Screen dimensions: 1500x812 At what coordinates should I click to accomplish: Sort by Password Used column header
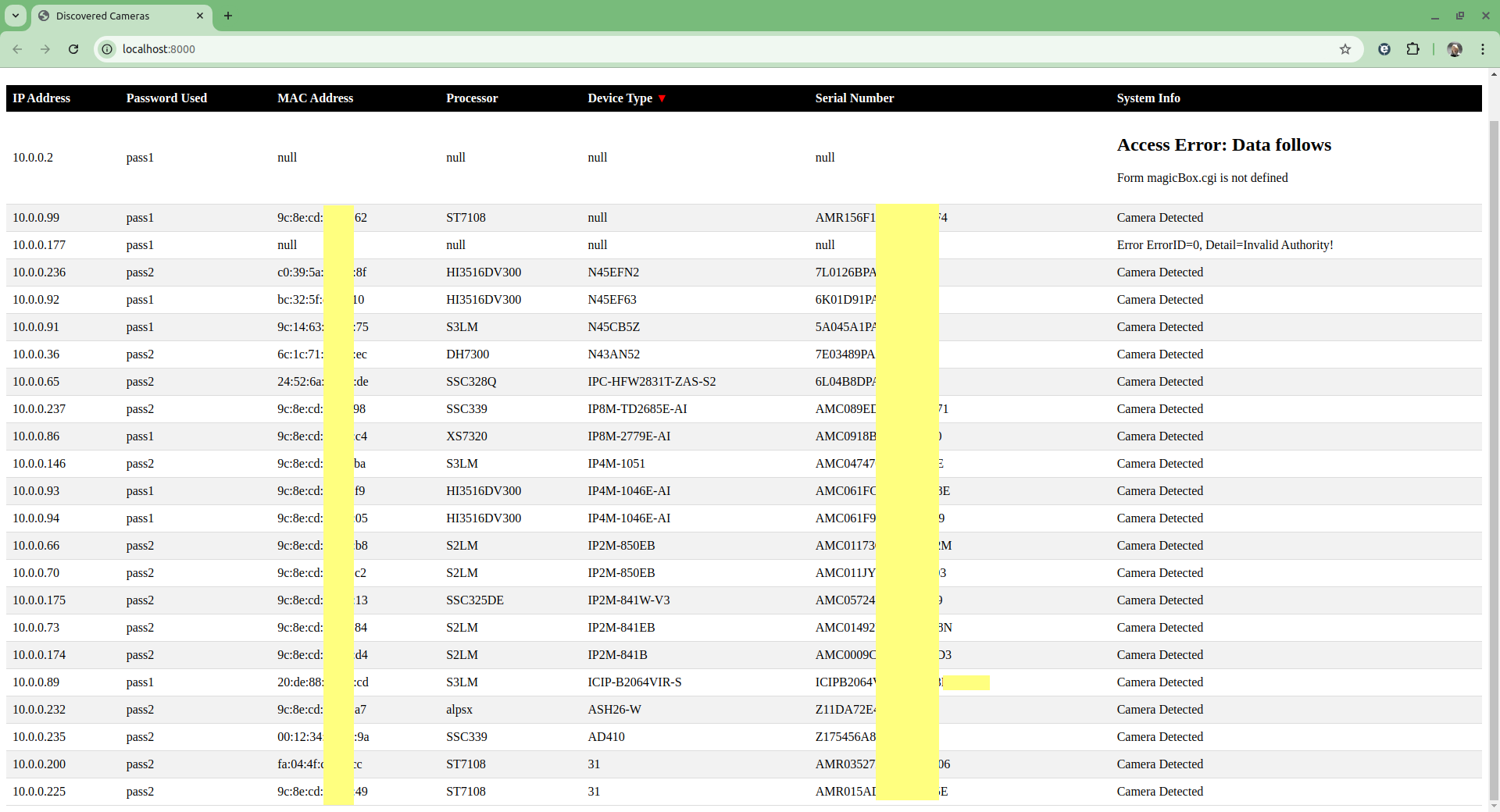166,98
